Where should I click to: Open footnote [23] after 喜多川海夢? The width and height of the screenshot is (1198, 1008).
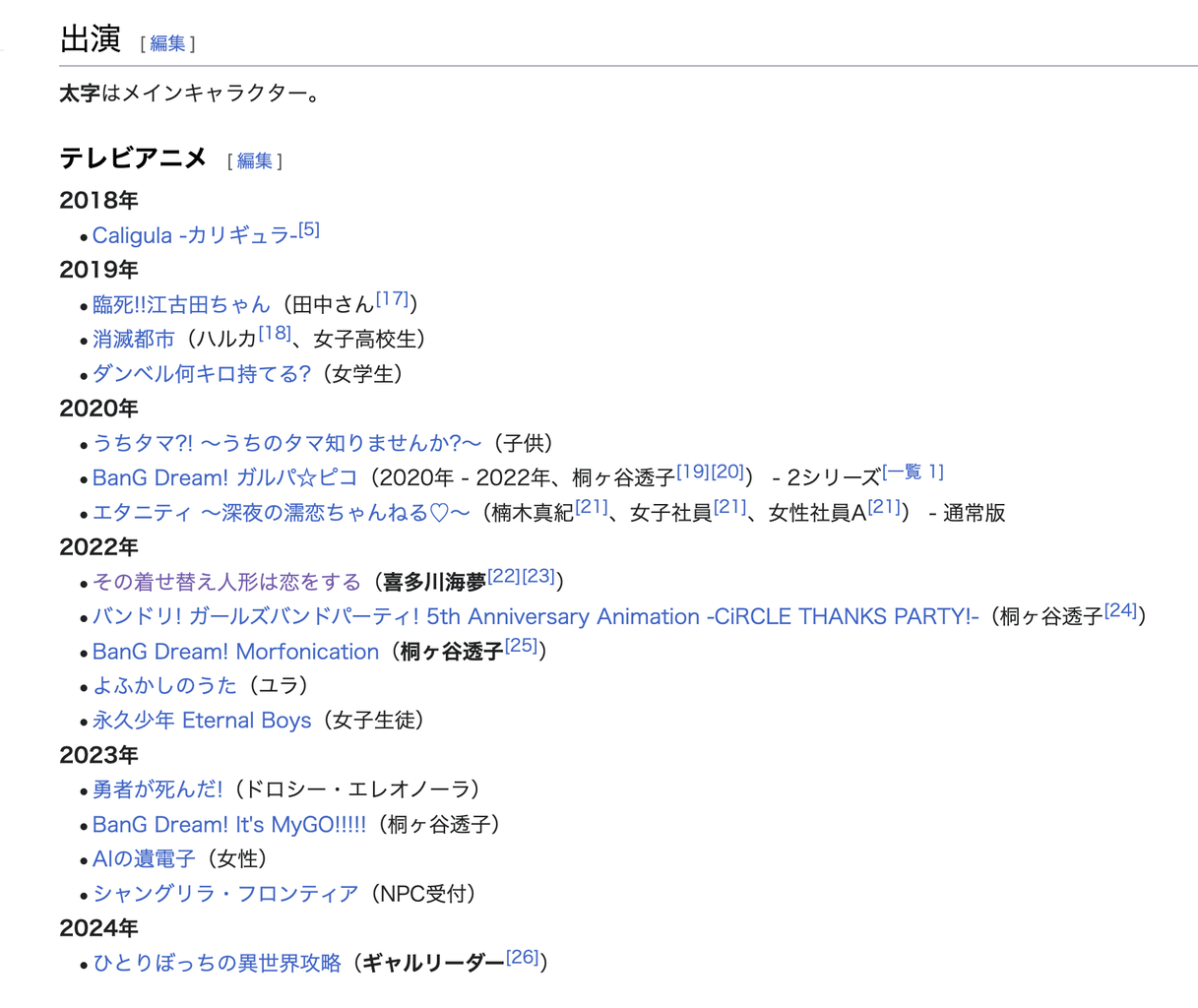coord(538,576)
